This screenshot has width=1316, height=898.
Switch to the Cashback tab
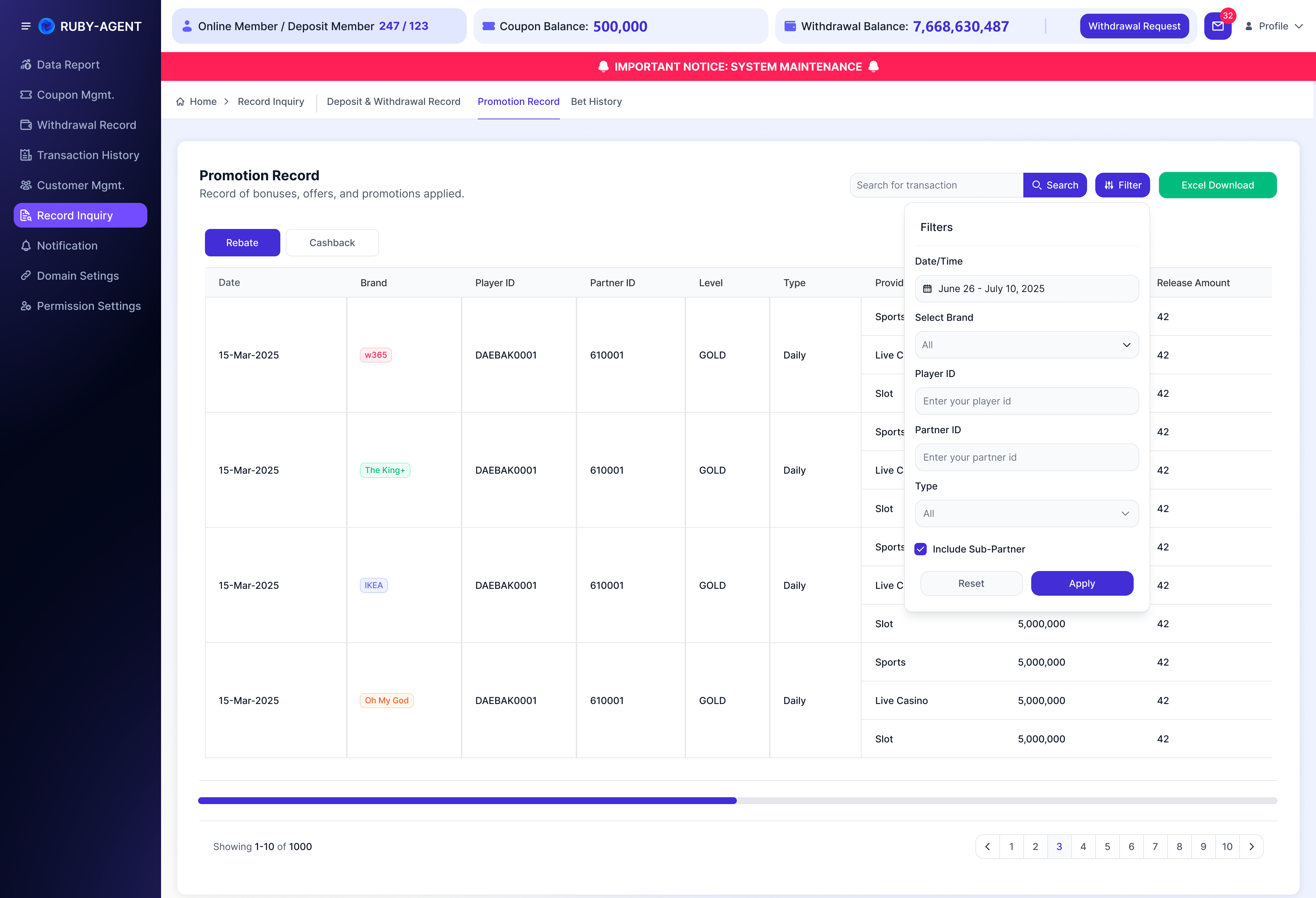(x=332, y=243)
